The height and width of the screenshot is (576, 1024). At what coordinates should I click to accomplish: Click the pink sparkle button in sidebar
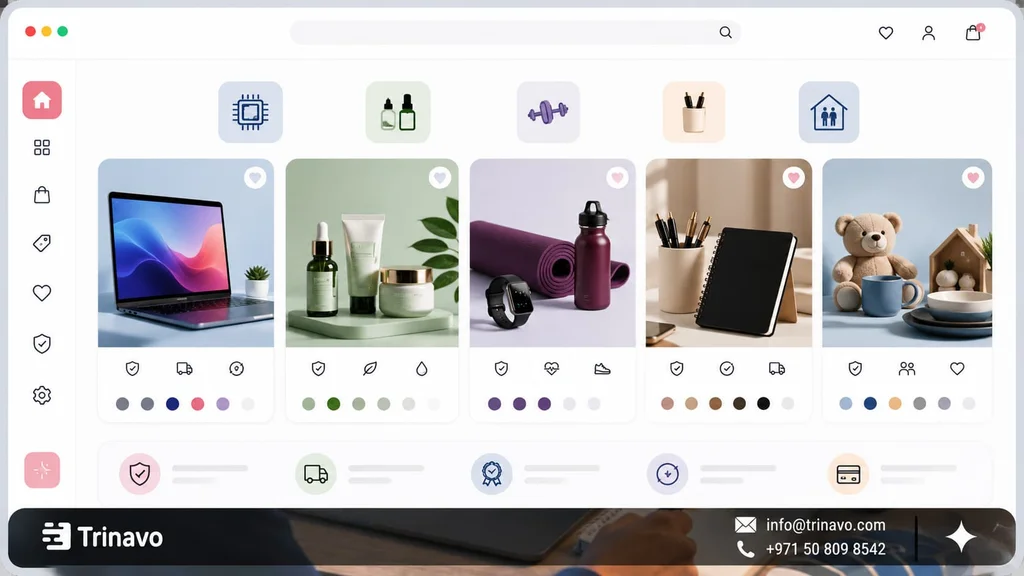[42, 470]
